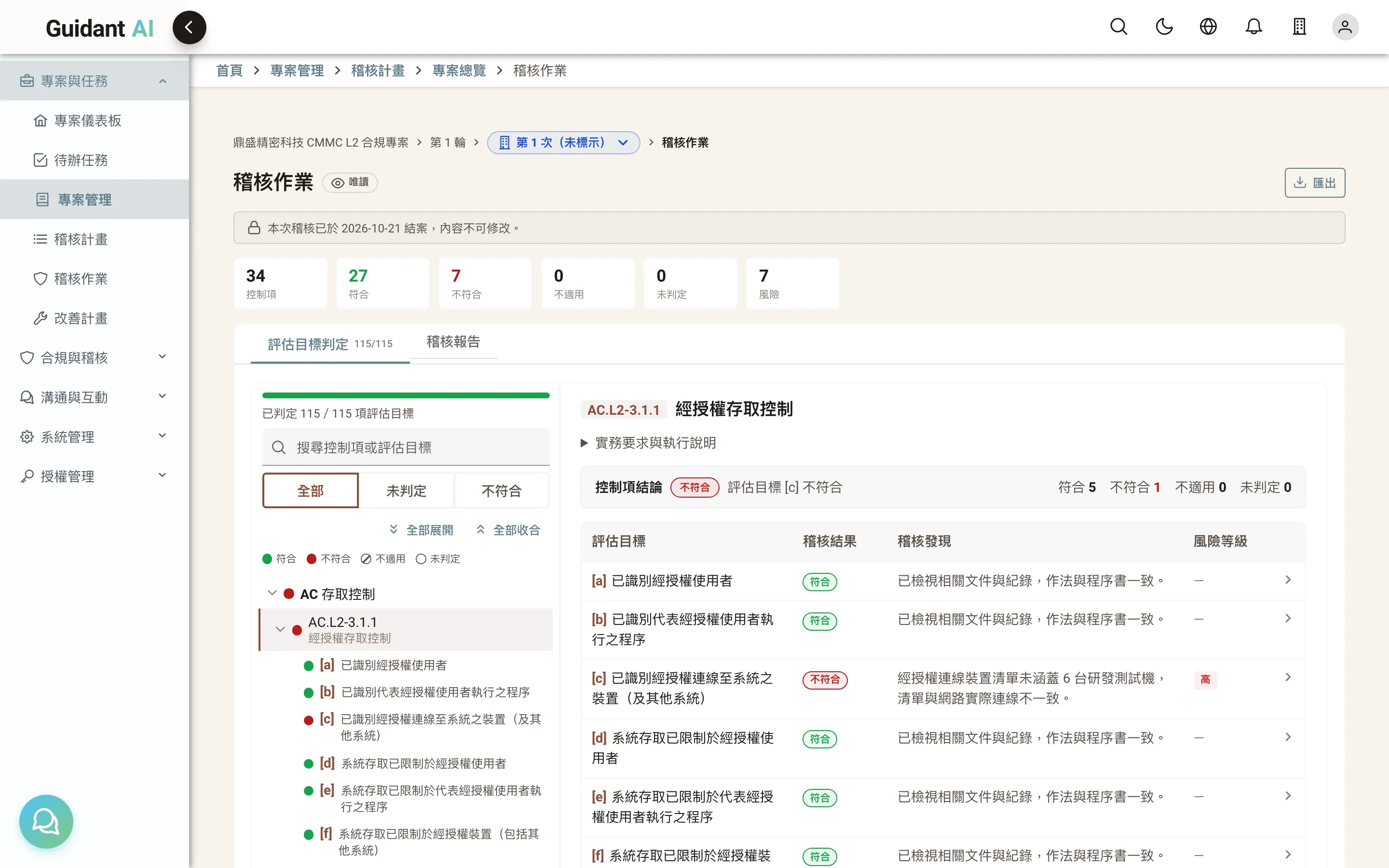
Task: Select 專案管理 in sidebar
Action: [x=94, y=199]
